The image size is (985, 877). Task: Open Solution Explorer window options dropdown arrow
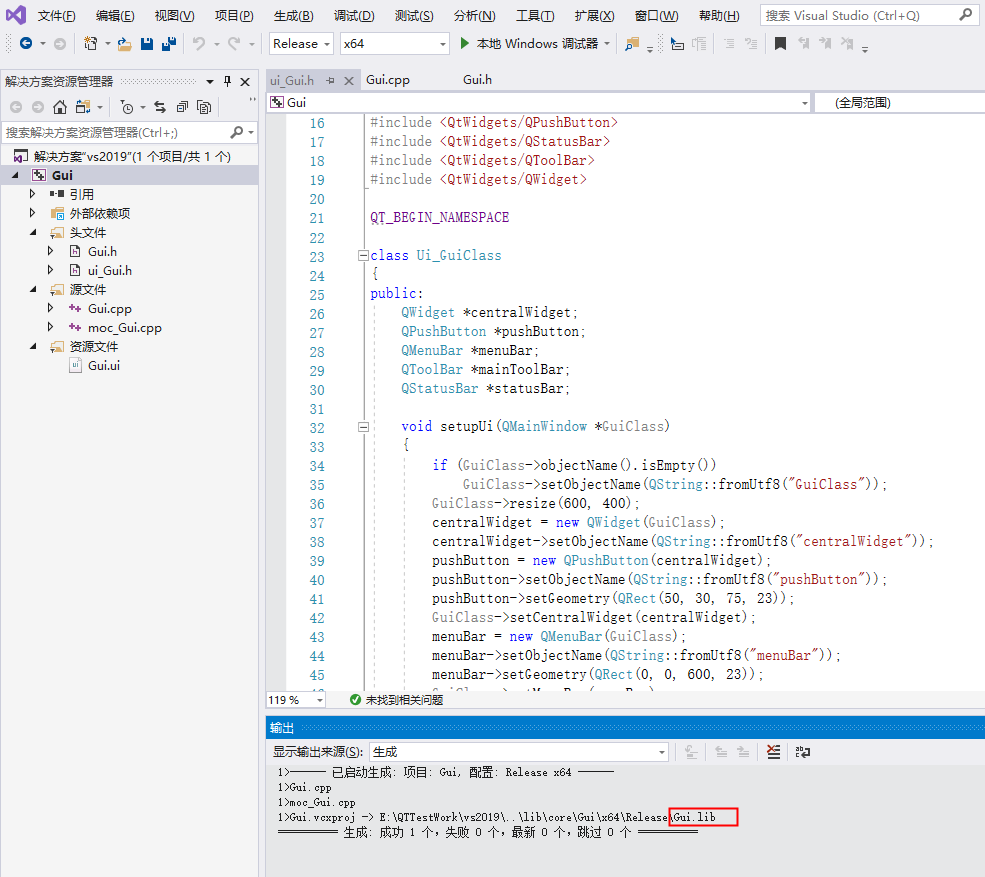point(210,81)
